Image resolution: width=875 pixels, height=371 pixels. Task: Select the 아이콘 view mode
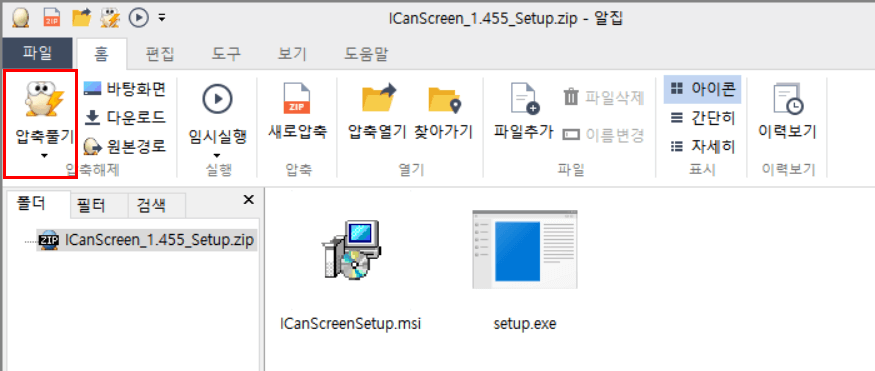(702, 88)
